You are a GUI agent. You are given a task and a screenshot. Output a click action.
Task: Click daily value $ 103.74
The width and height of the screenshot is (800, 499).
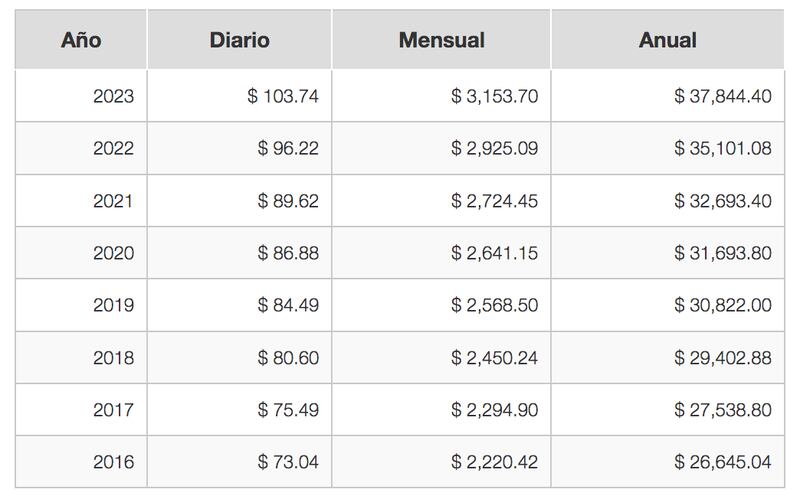(283, 96)
